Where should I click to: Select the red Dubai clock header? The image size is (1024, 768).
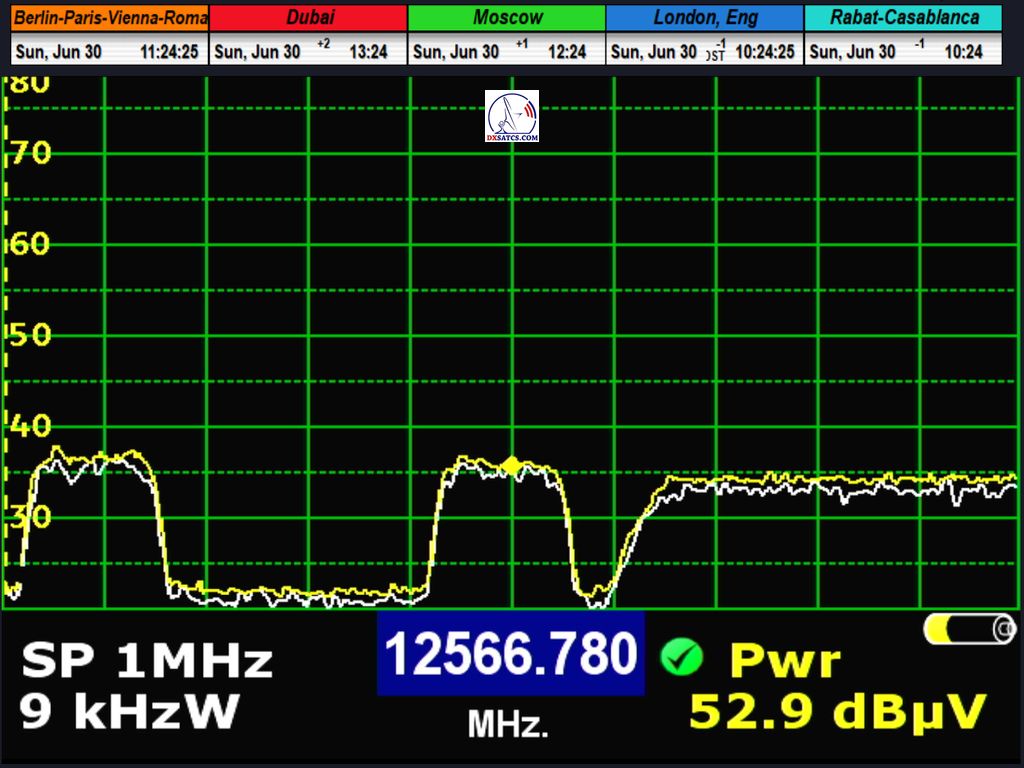[309, 18]
